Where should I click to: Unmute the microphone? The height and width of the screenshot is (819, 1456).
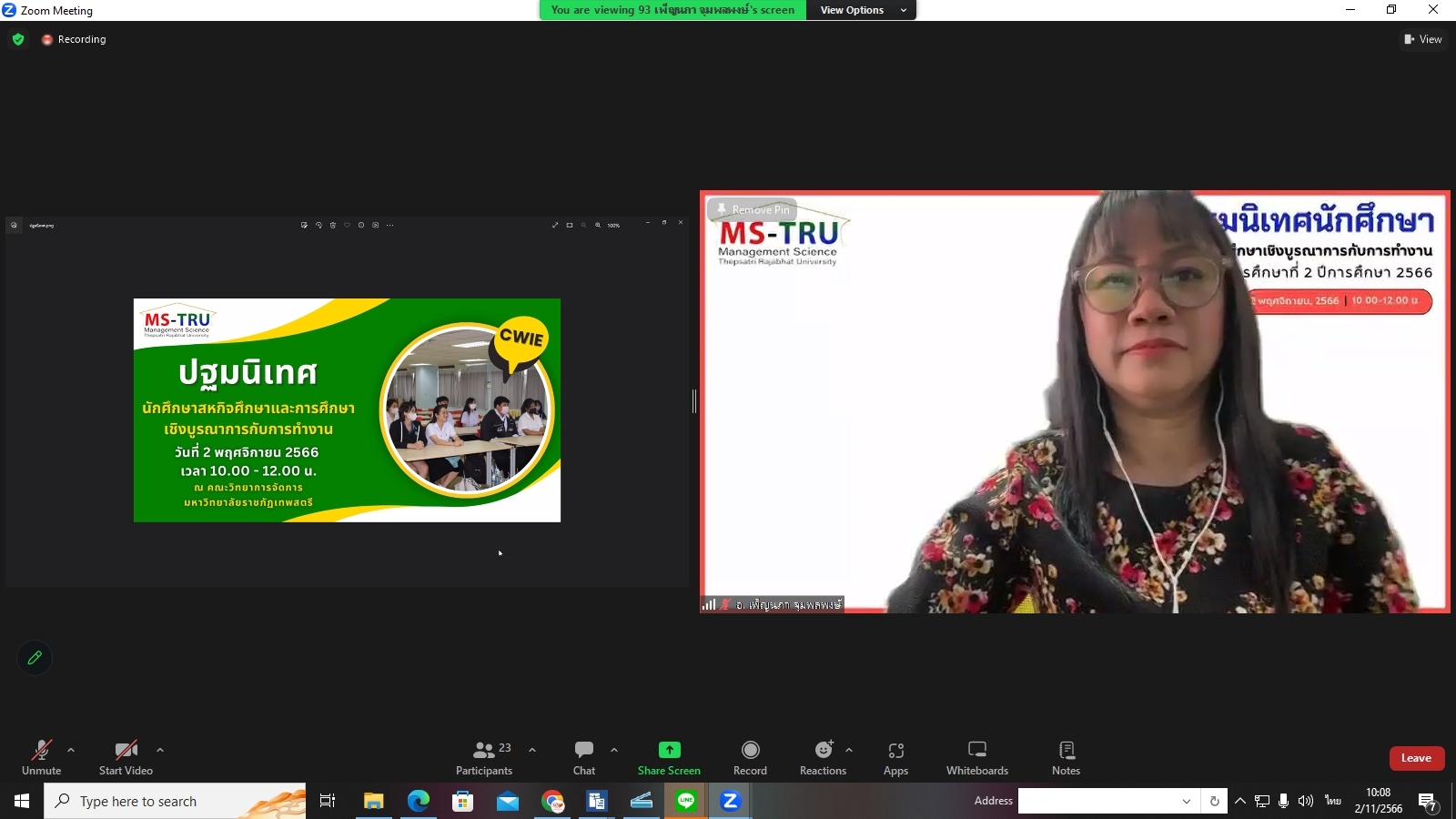click(42, 757)
